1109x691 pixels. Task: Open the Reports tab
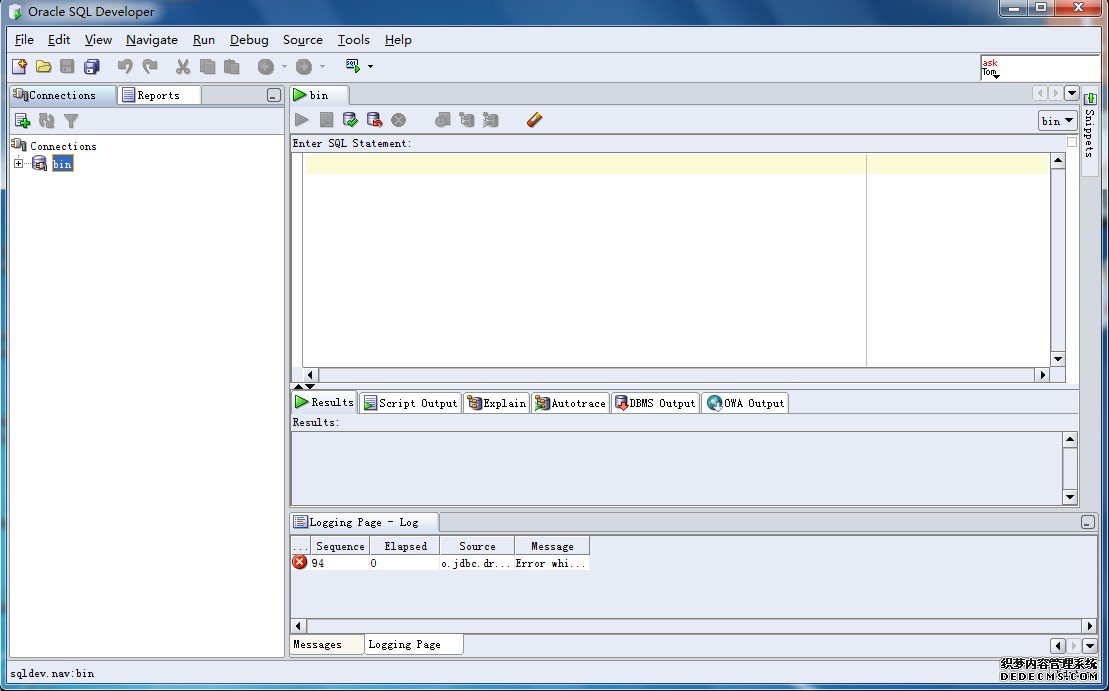158,95
